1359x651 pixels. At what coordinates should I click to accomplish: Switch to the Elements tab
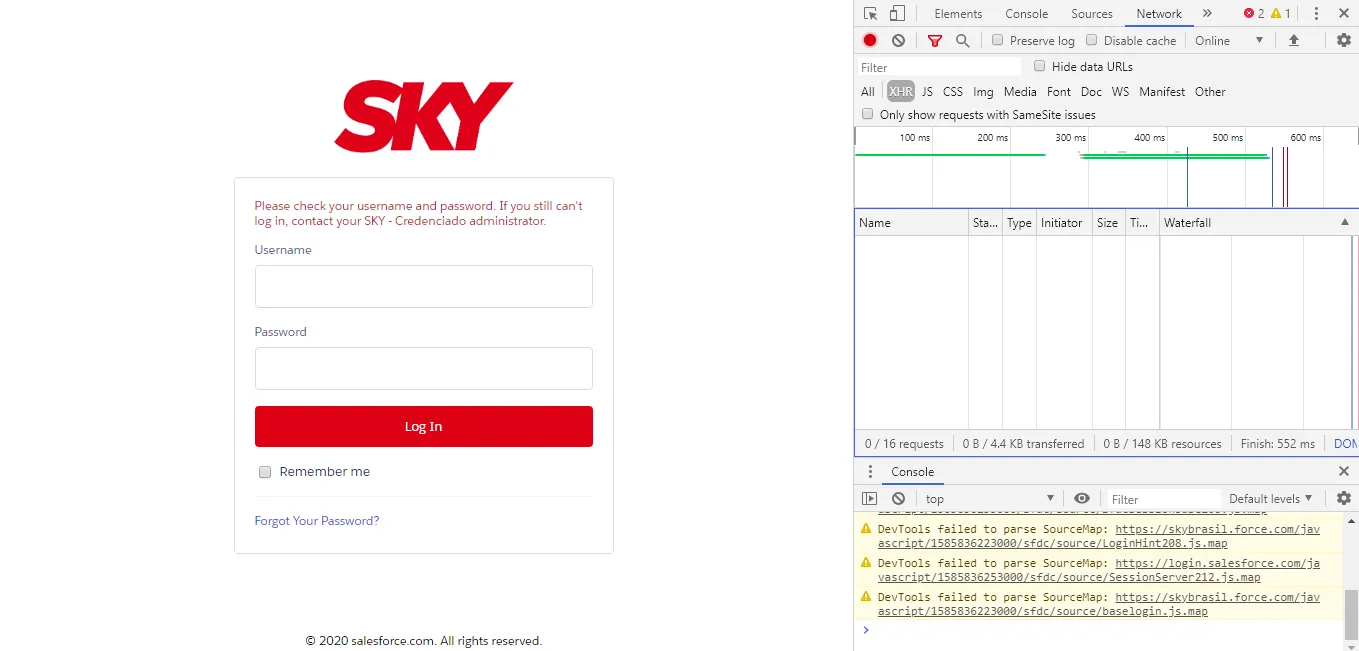coord(958,14)
